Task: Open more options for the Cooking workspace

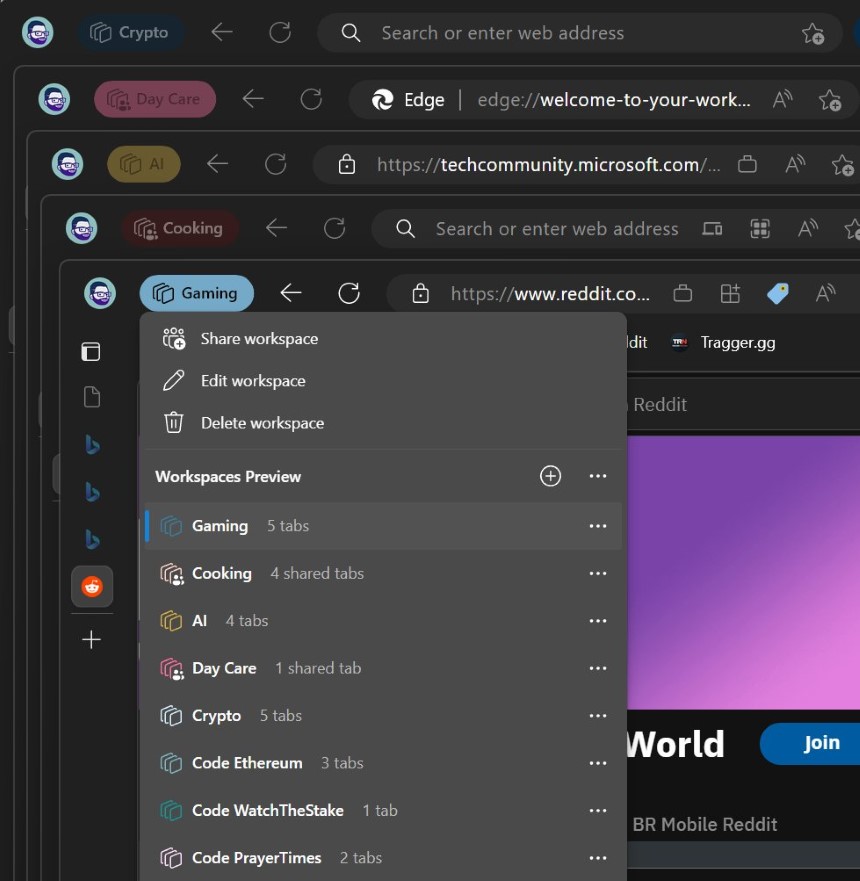Action: pyautogui.click(x=598, y=573)
